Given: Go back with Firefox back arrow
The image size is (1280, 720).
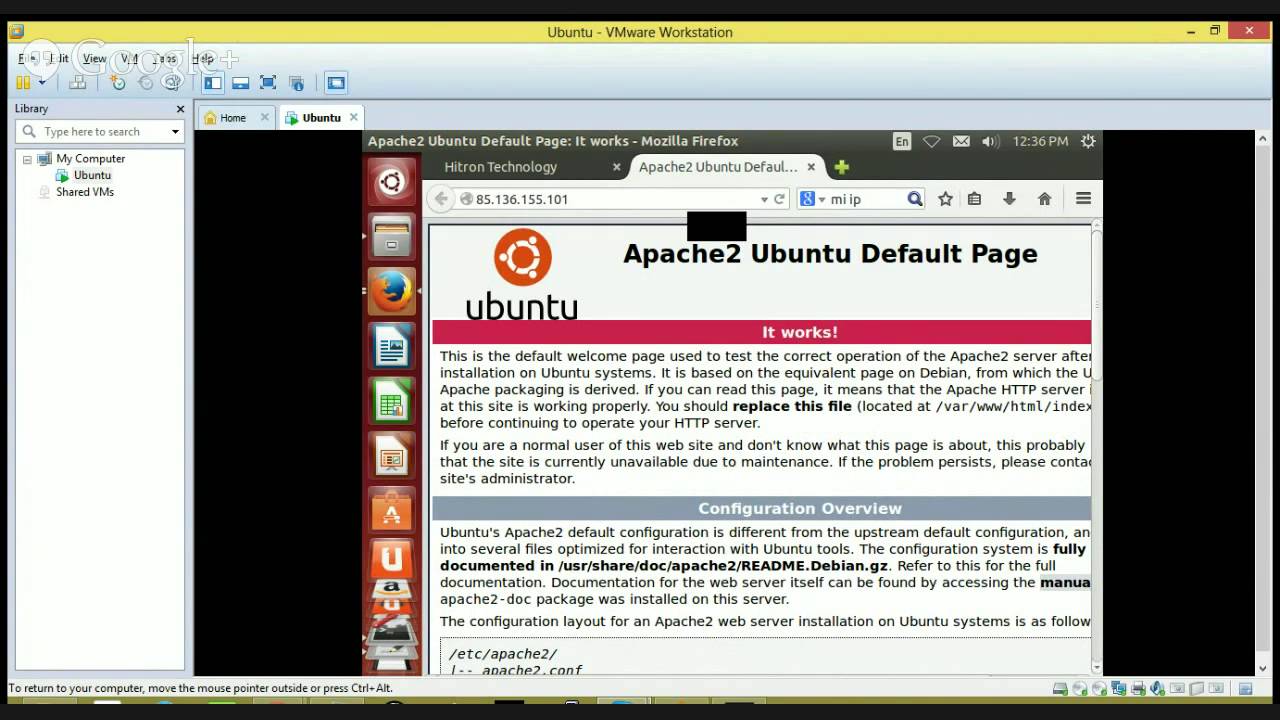Looking at the screenshot, I should coord(441,199).
